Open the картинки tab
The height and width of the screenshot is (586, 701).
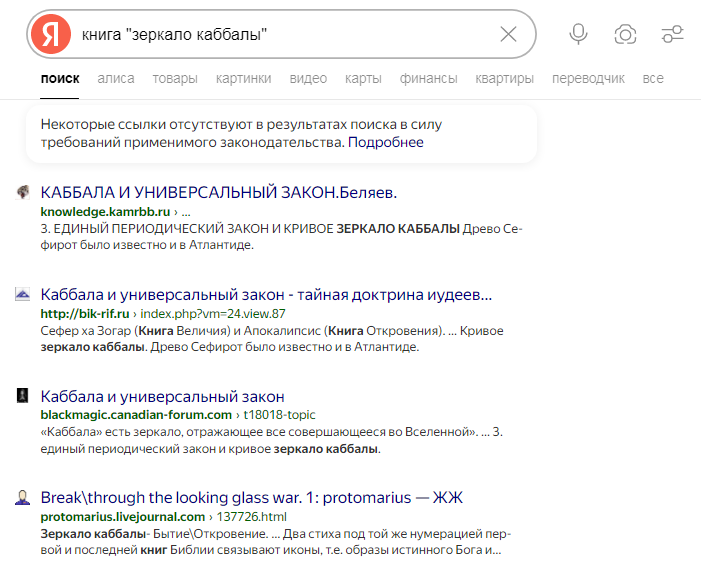pyautogui.click(x=244, y=79)
